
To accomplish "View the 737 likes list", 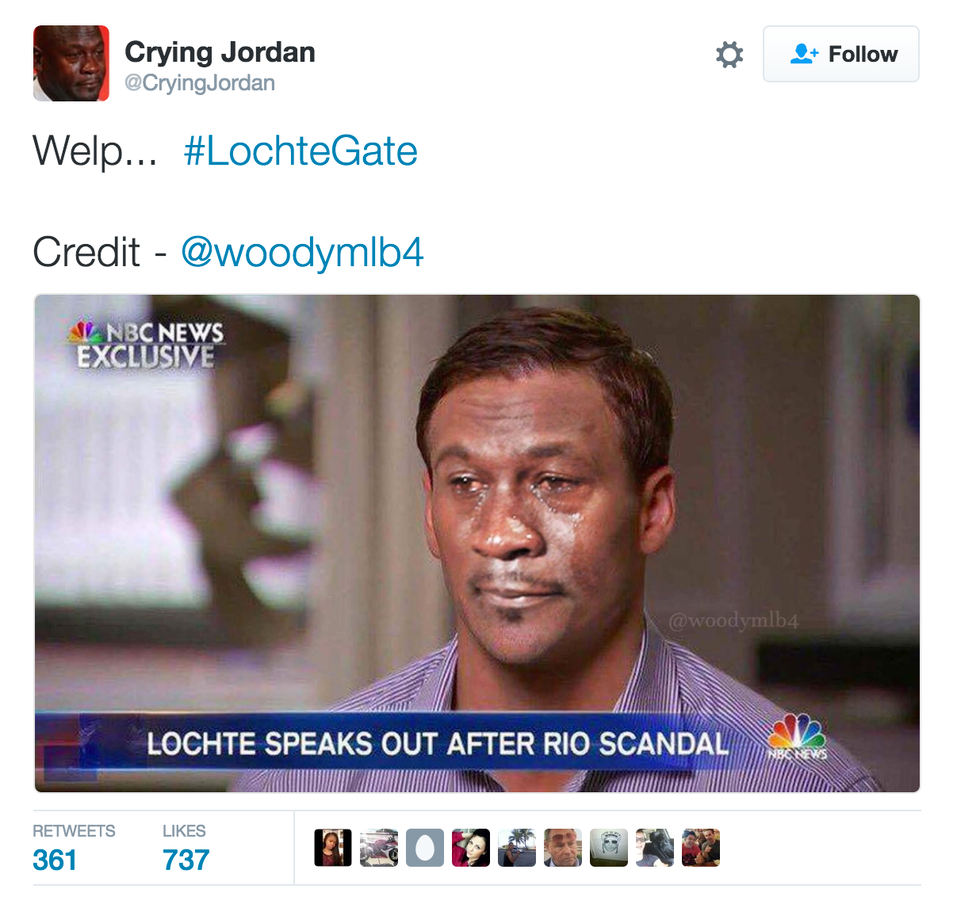I will pos(185,848).
